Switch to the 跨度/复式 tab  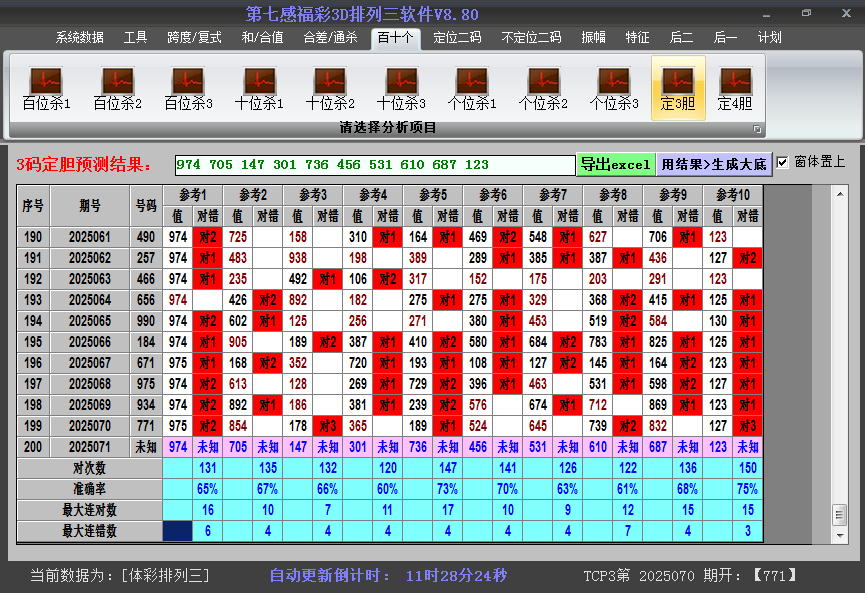pyautogui.click(x=194, y=38)
